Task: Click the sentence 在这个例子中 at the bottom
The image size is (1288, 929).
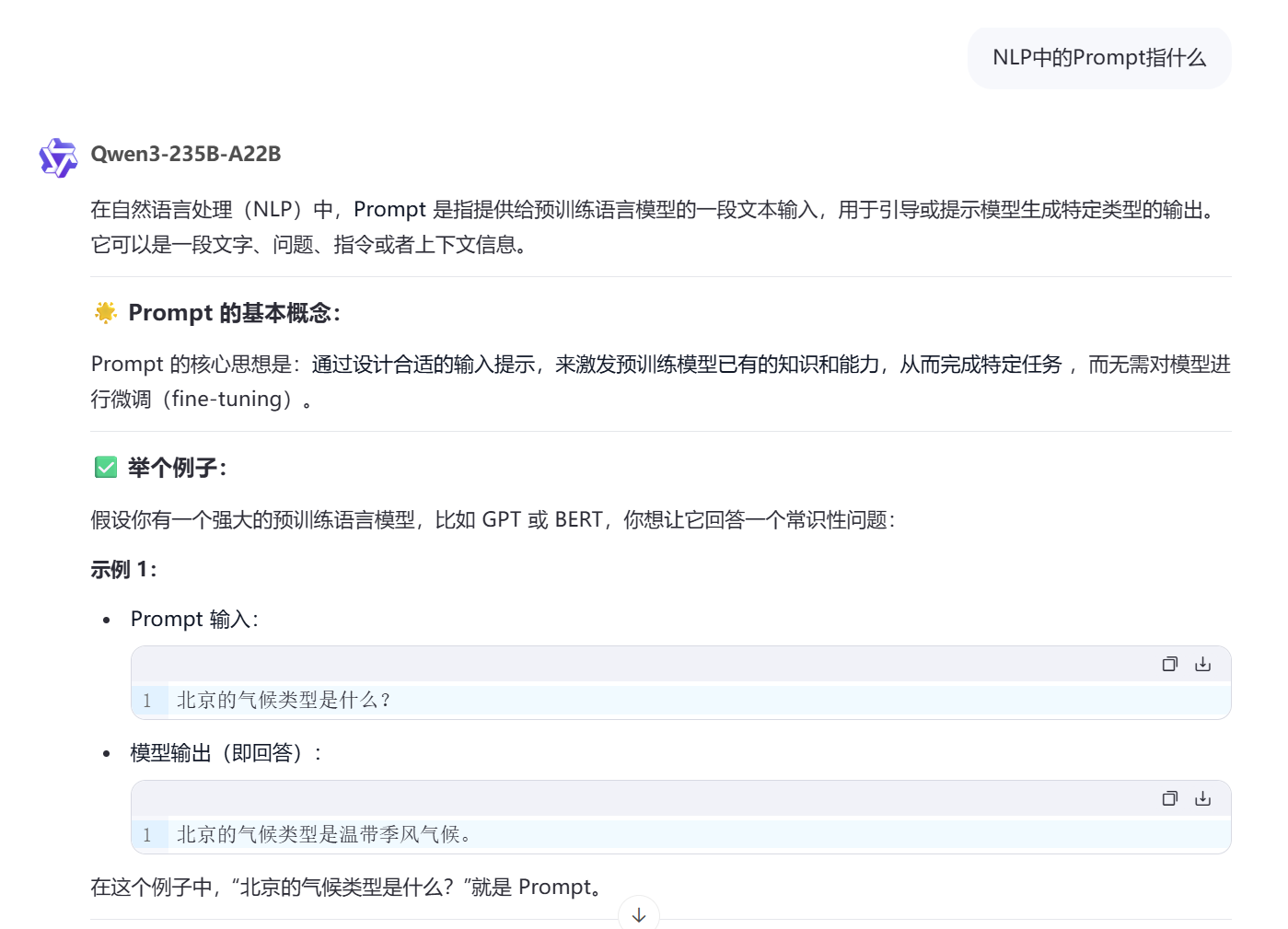Action: 349,888
